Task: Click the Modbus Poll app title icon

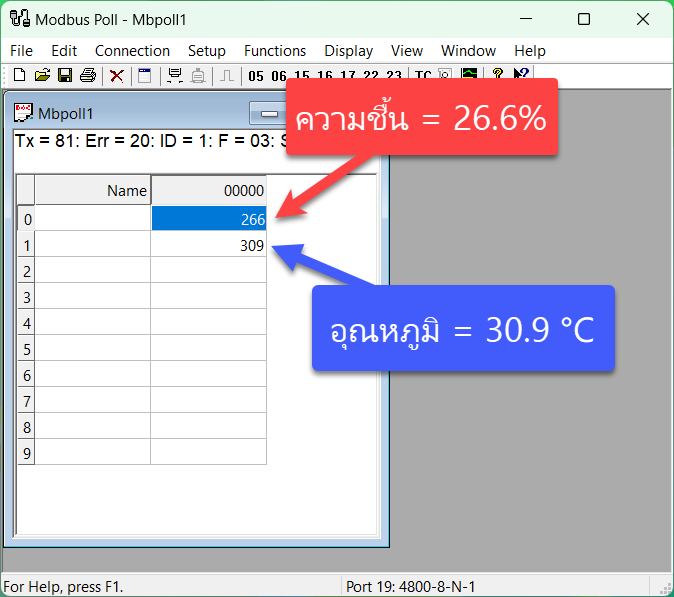Action: (x=20, y=19)
